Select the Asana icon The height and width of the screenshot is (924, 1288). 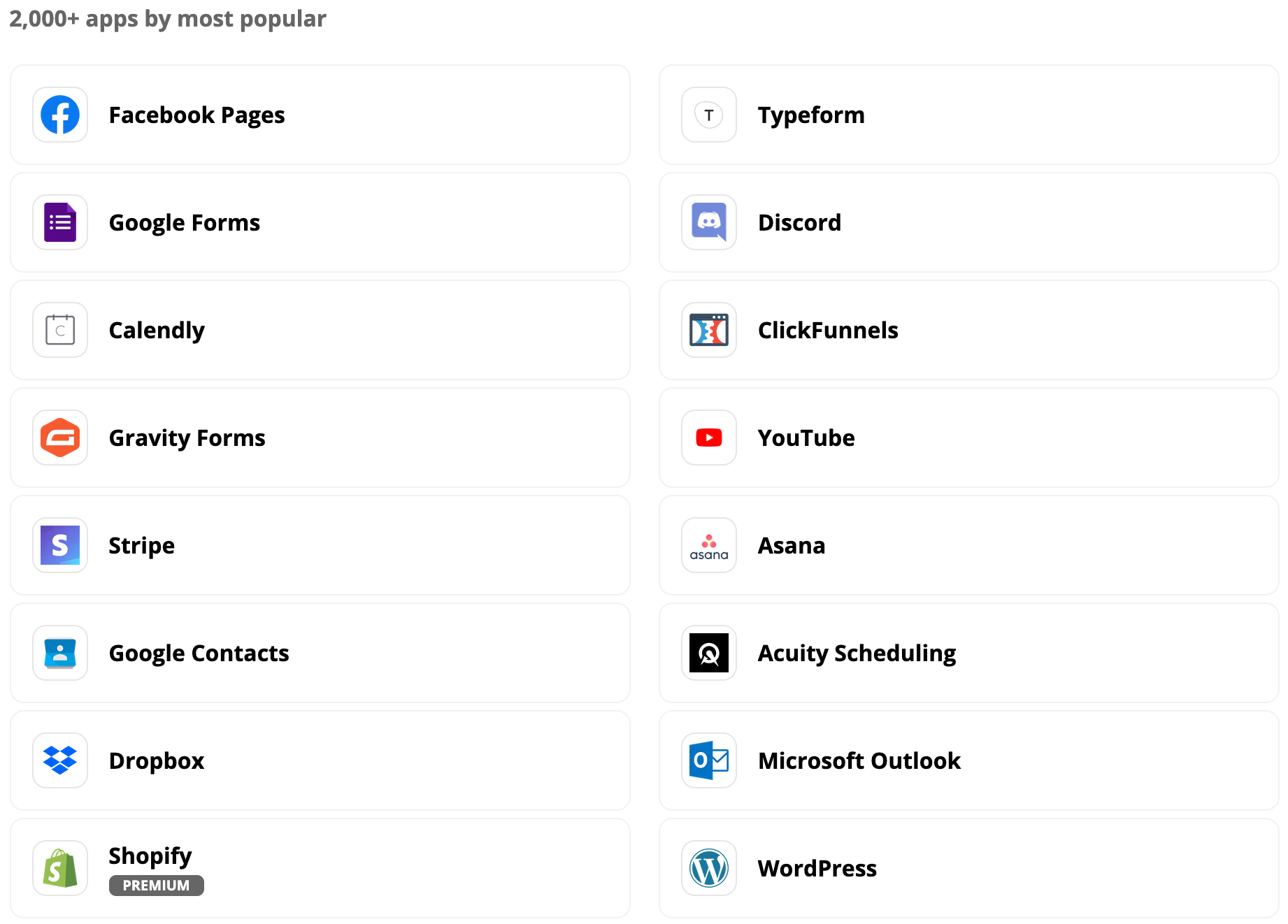coord(708,545)
